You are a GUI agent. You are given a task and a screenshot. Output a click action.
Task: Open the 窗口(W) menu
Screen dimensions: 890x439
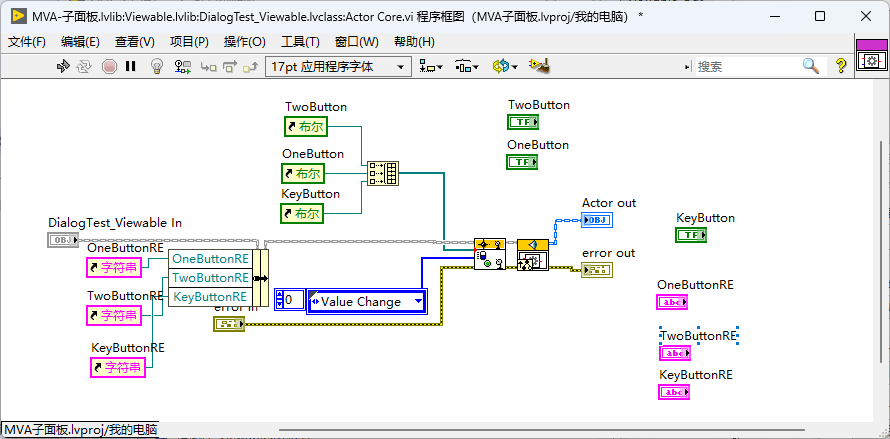[x=356, y=41]
